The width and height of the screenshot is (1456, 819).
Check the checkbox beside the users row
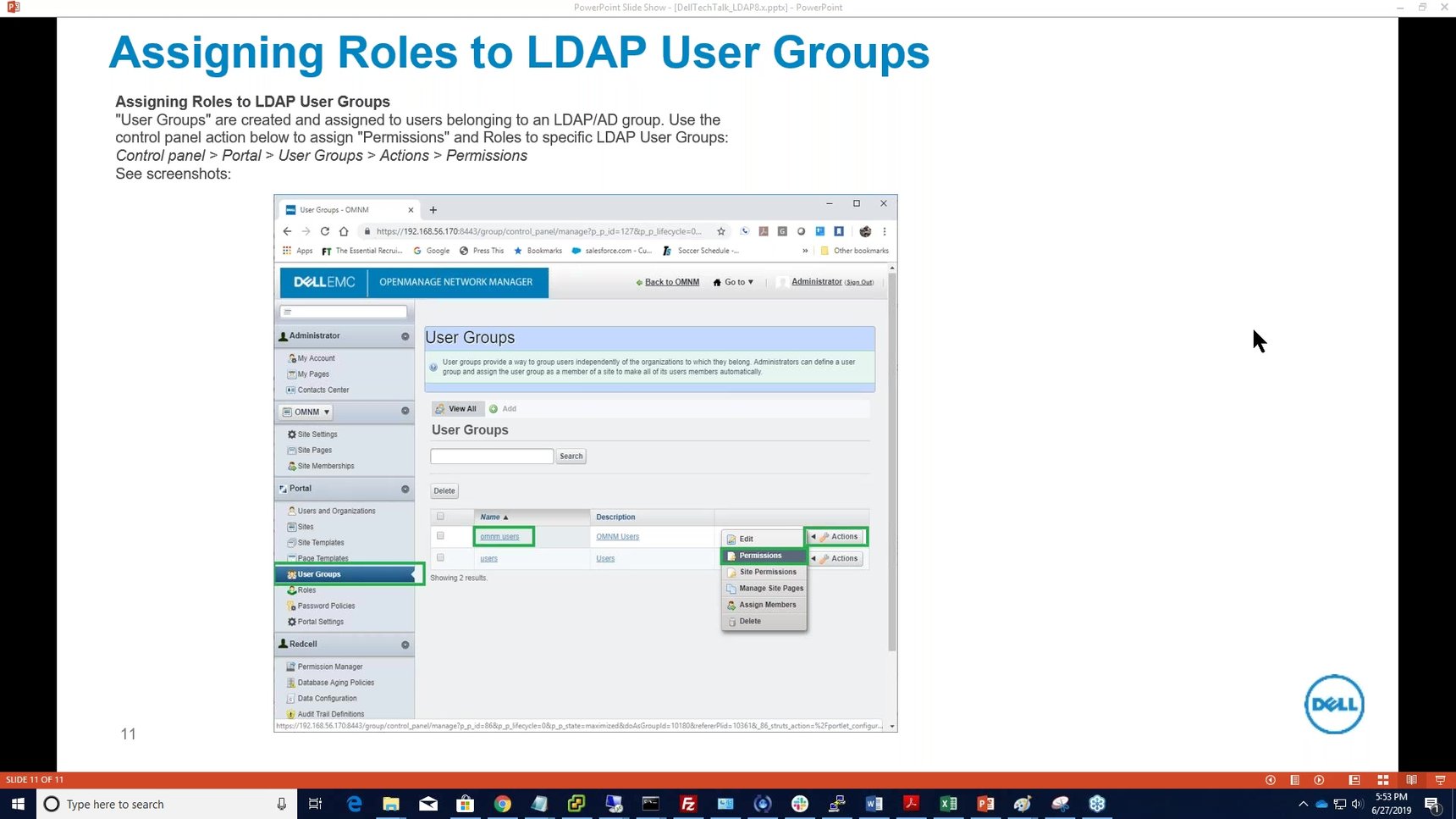pos(440,557)
